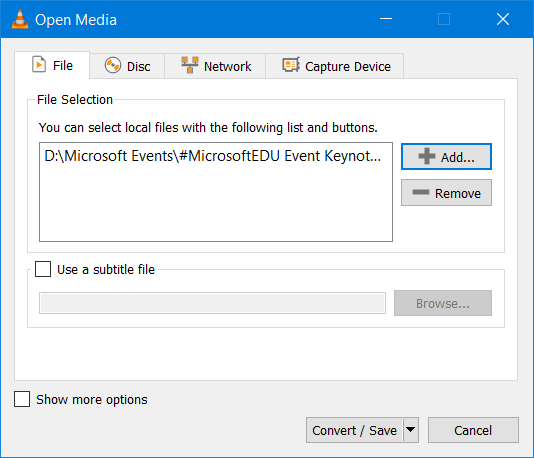This screenshot has width=534, height=458.
Task: Click the Disc tab disc icon
Action: tap(113, 65)
